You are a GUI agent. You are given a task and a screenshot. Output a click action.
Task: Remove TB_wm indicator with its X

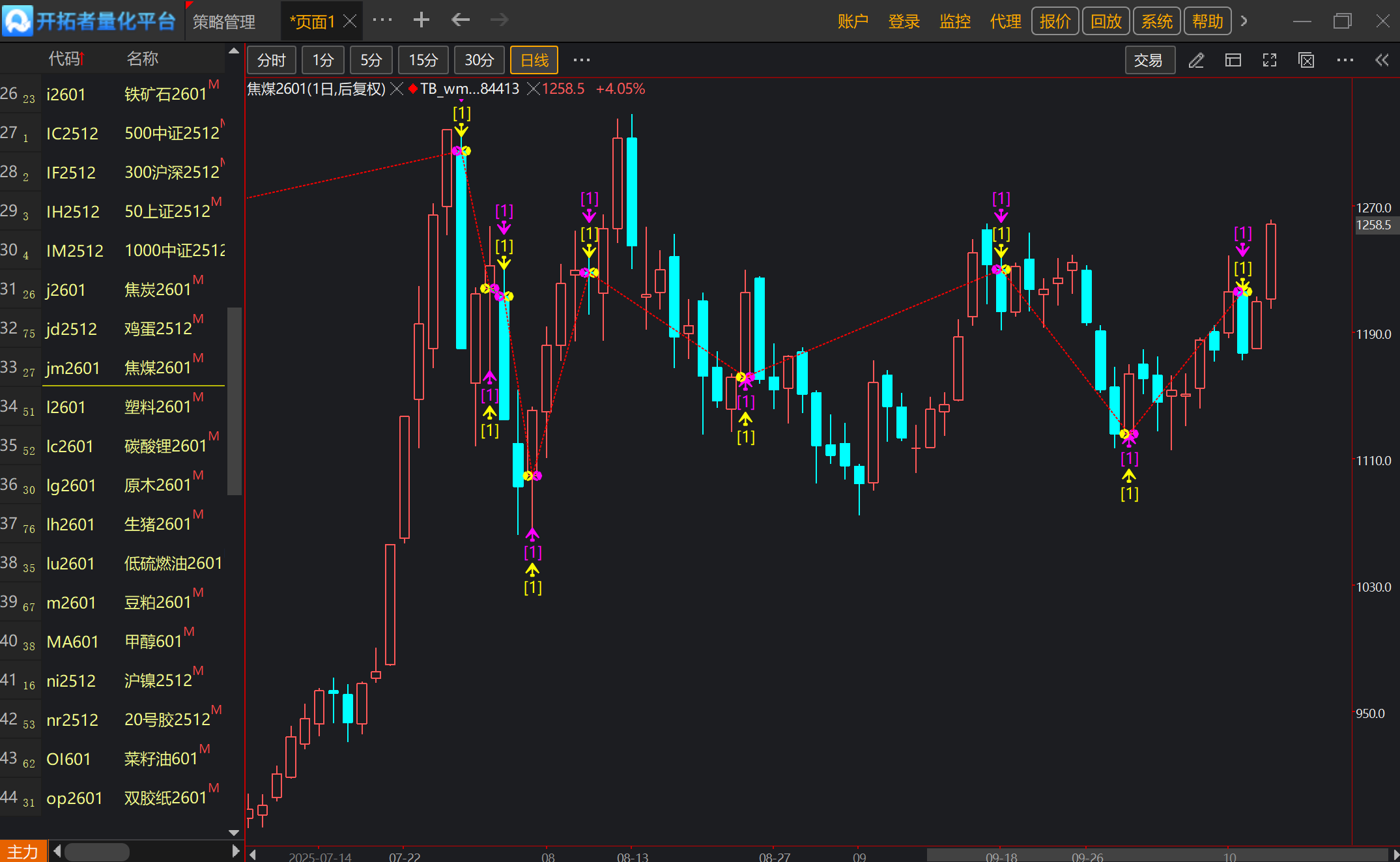533,89
